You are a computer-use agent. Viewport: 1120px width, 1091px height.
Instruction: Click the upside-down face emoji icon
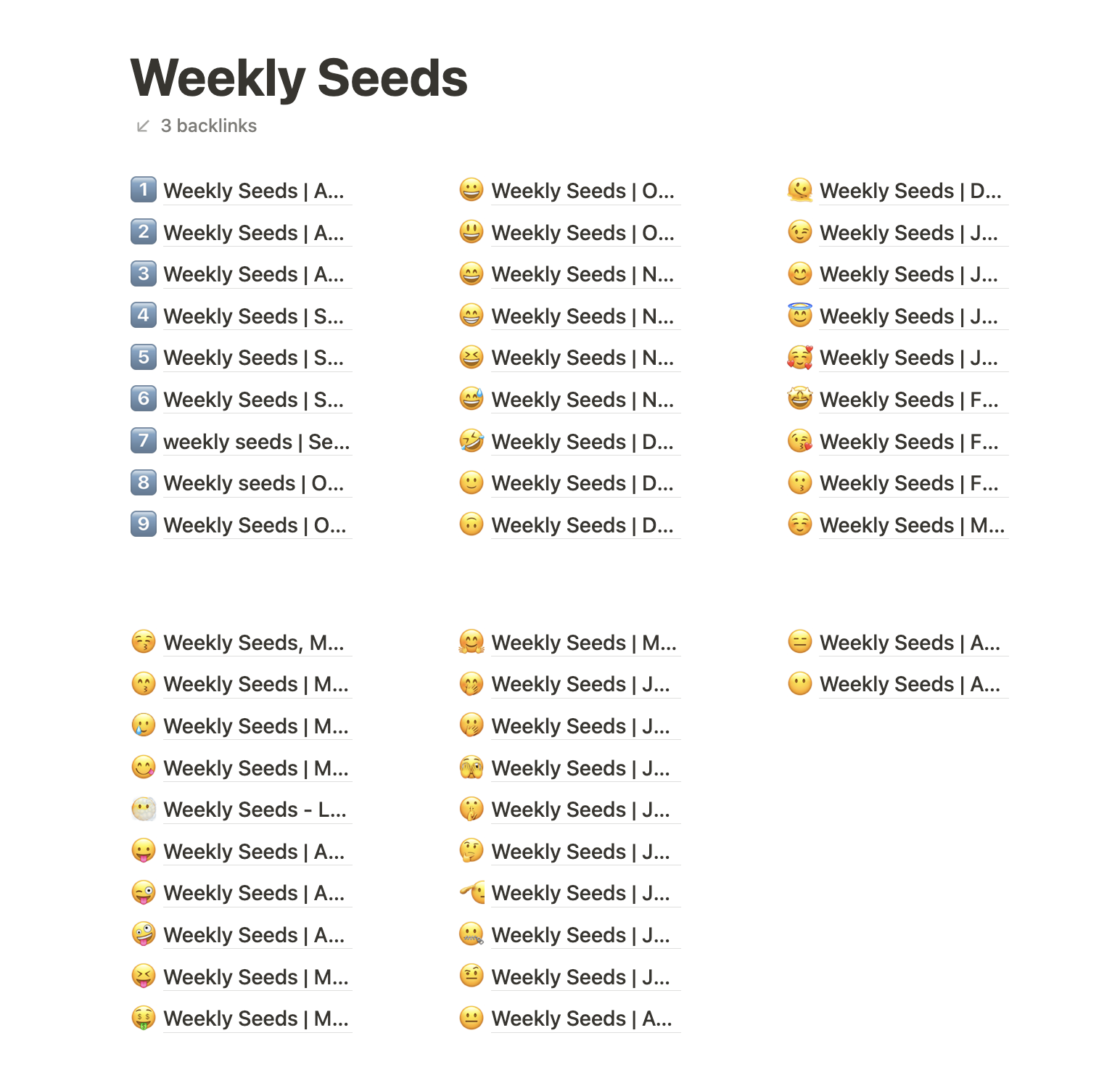point(472,524)
